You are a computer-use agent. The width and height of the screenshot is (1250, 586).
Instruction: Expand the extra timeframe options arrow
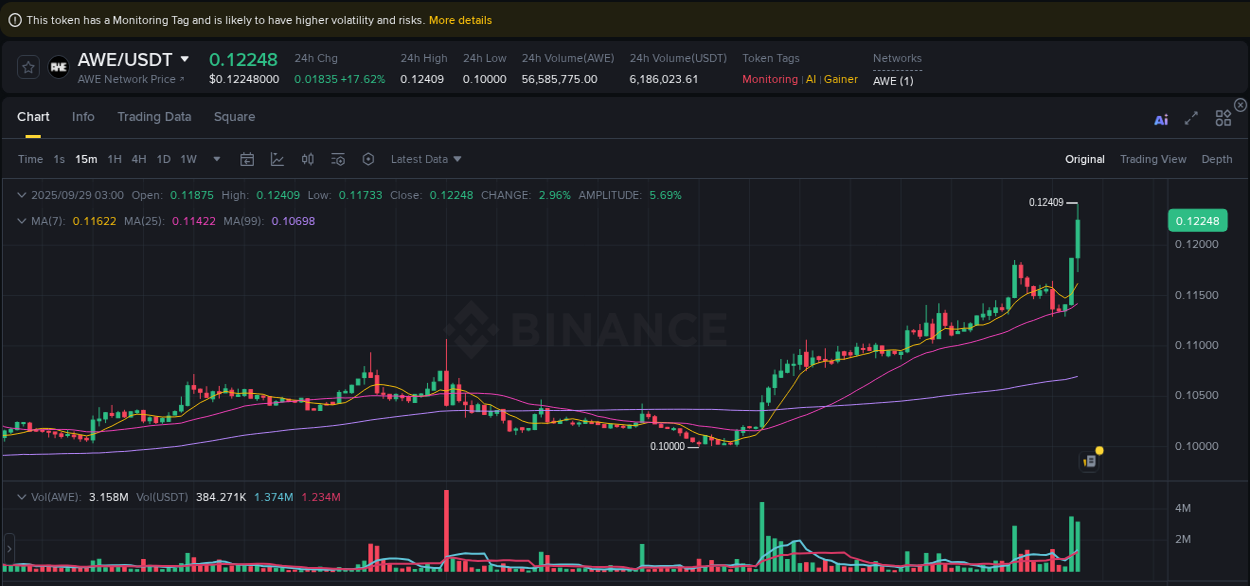pos(216,159)
